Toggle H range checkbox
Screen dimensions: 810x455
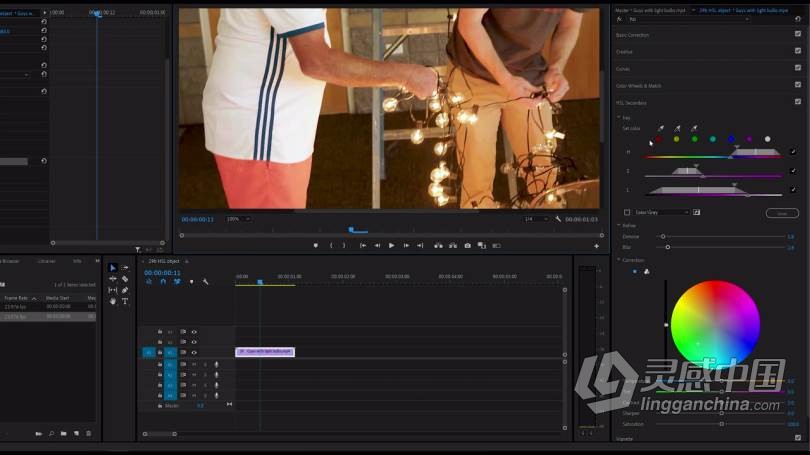[x=793, y=151]
